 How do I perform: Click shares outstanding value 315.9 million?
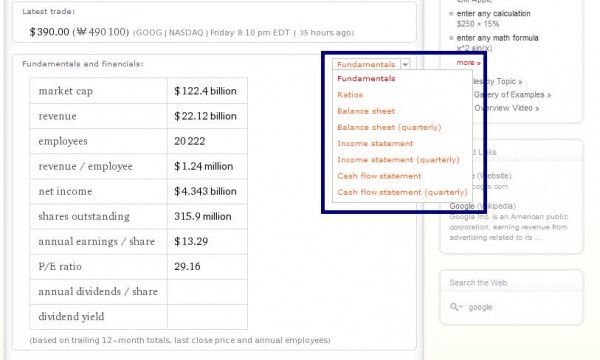pos(203,217)
